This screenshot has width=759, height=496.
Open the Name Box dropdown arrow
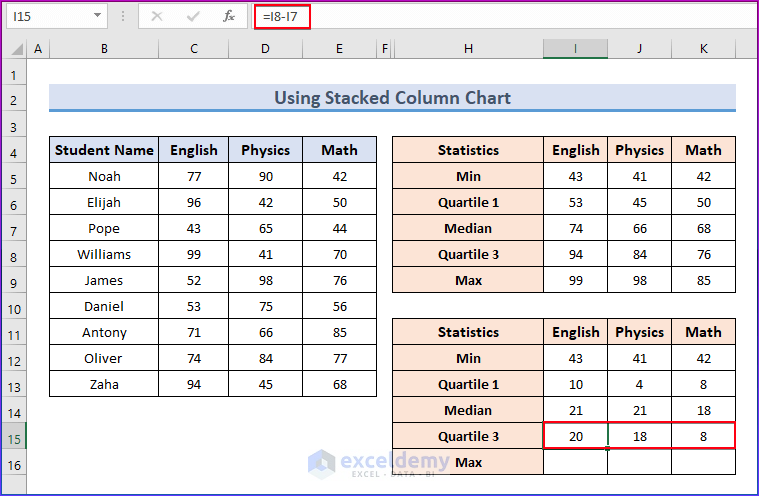click(97, 17)
